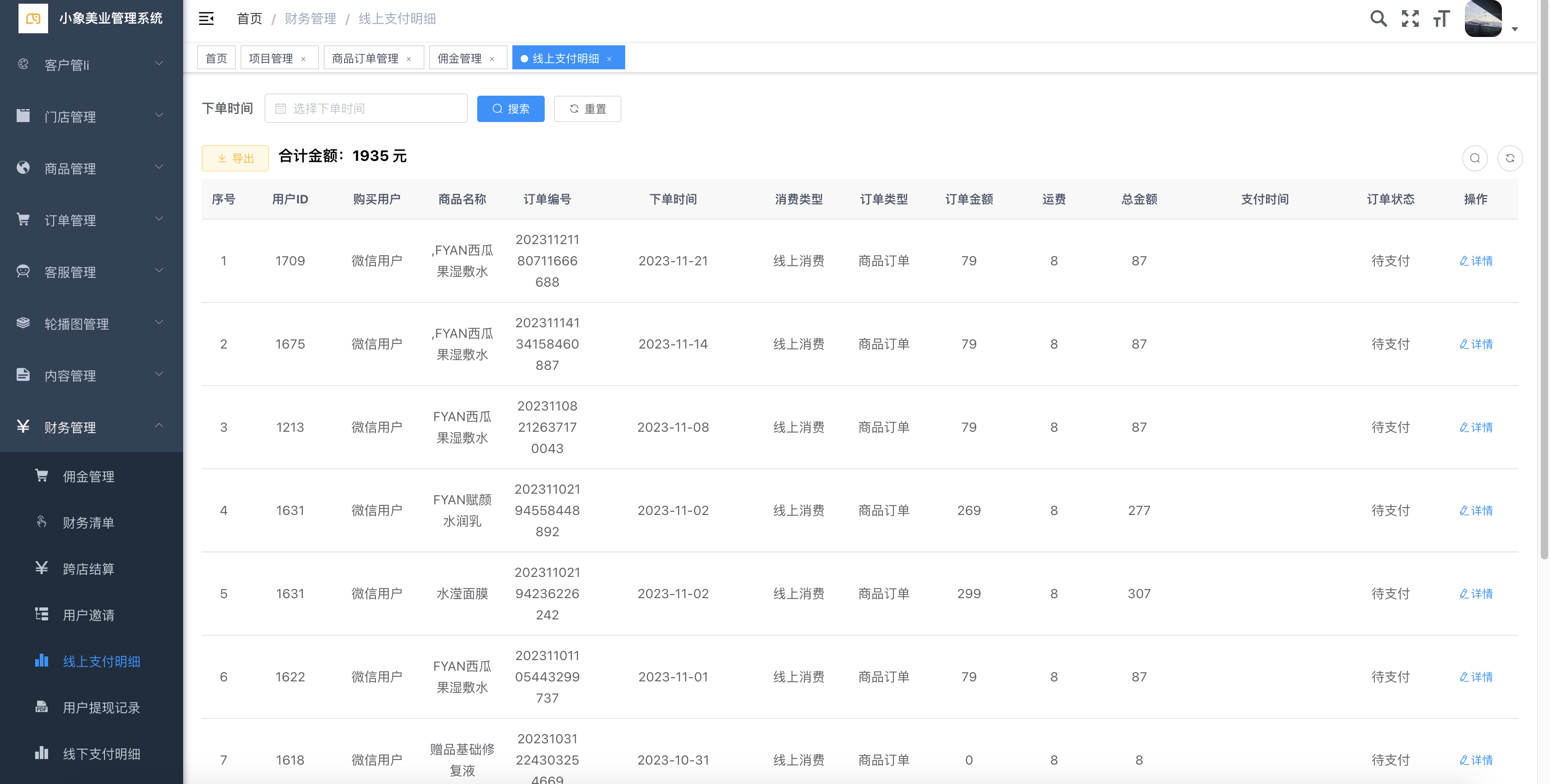Switch to the 商品订单管理 tab

point(365,58)
